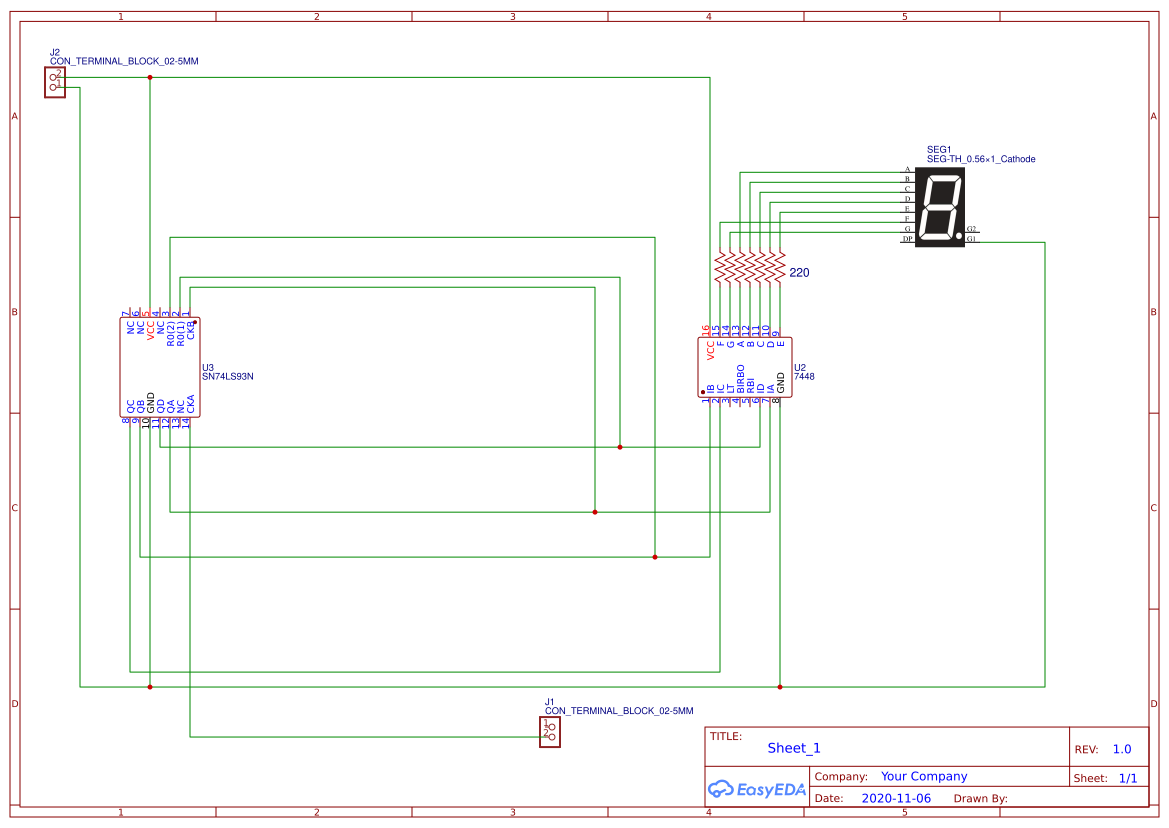Click the junction dot below the 7448

[x=778, y=686]
